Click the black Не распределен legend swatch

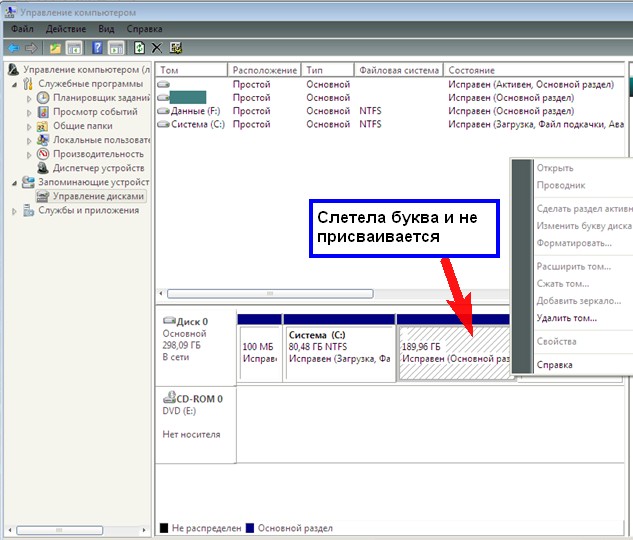click(x=164, y=528)
